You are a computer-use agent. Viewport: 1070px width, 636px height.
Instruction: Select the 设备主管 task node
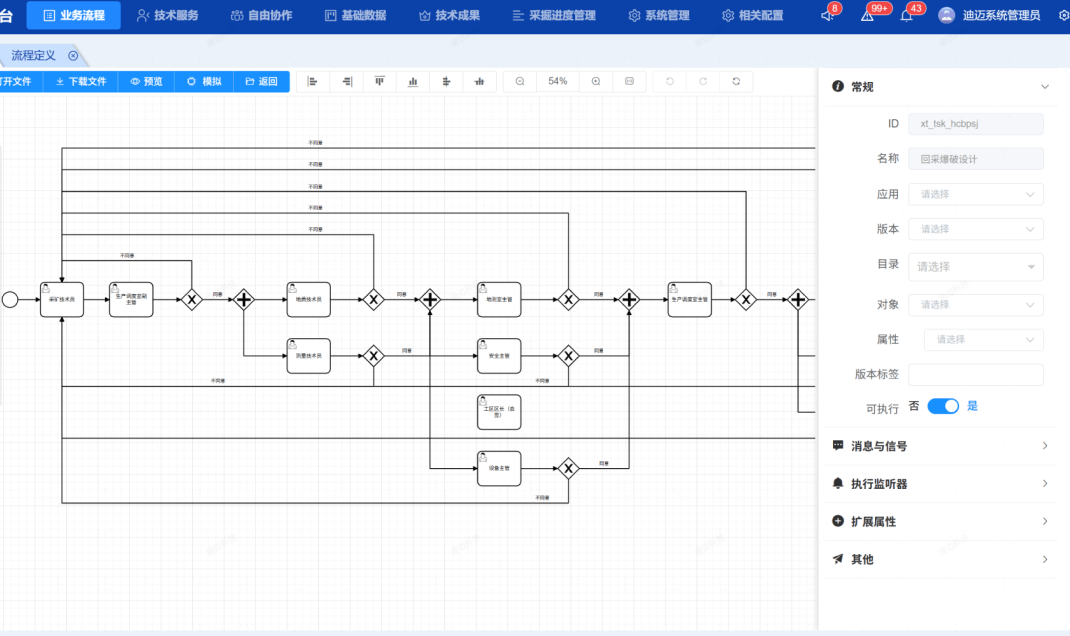499,468
